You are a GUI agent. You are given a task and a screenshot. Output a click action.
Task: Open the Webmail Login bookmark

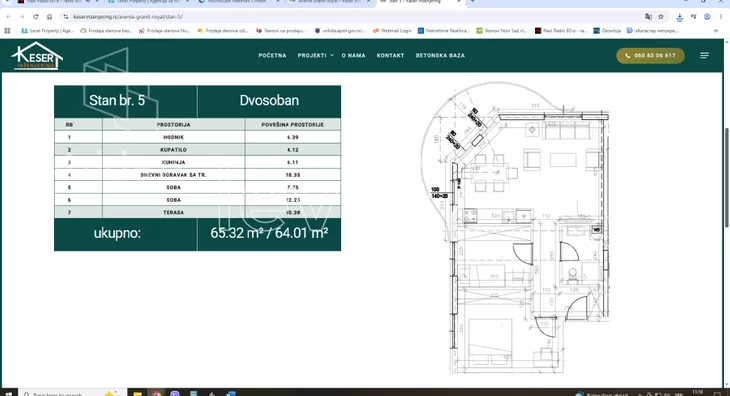[392, 31]
